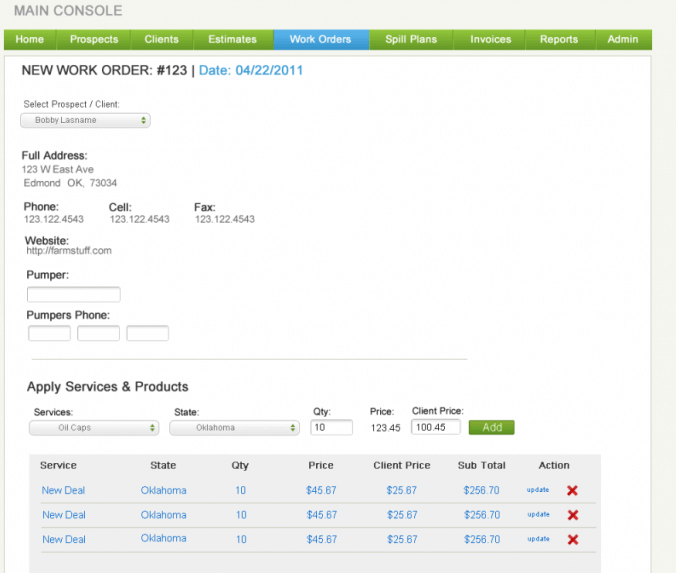
Task: Click into the Pumper text field
Action: (73, 294)
